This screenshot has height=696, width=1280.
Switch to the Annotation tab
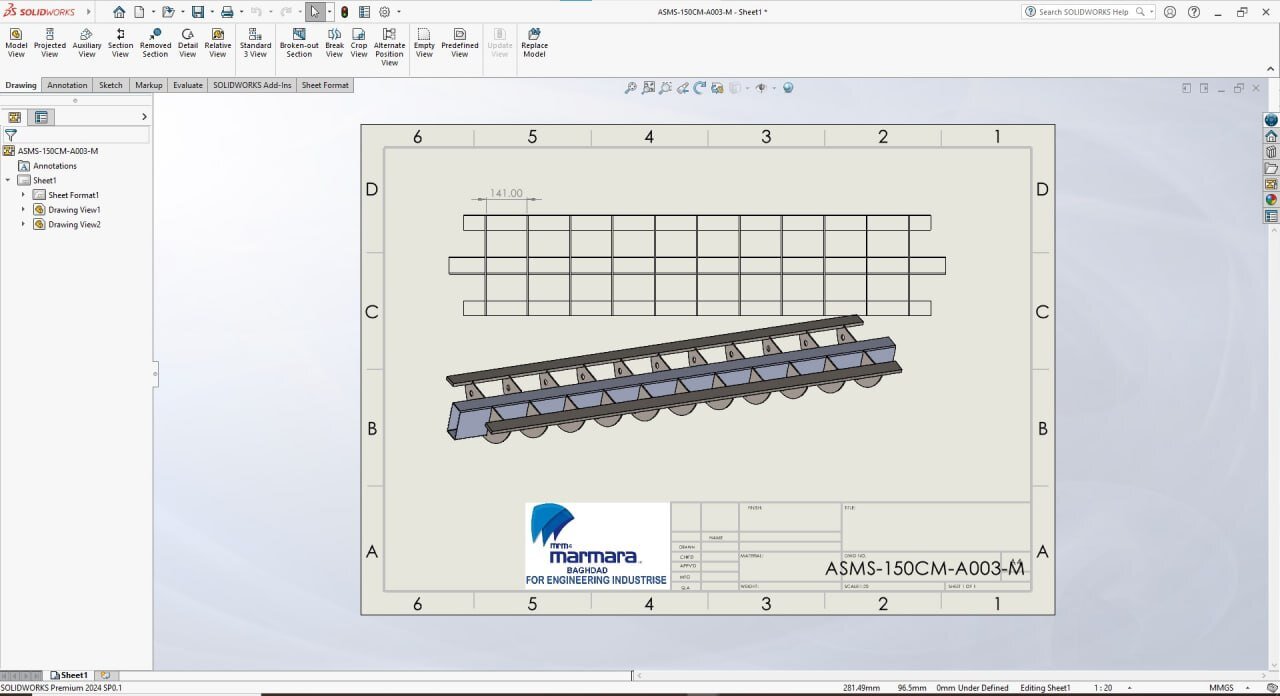click(x=67, y=85)
